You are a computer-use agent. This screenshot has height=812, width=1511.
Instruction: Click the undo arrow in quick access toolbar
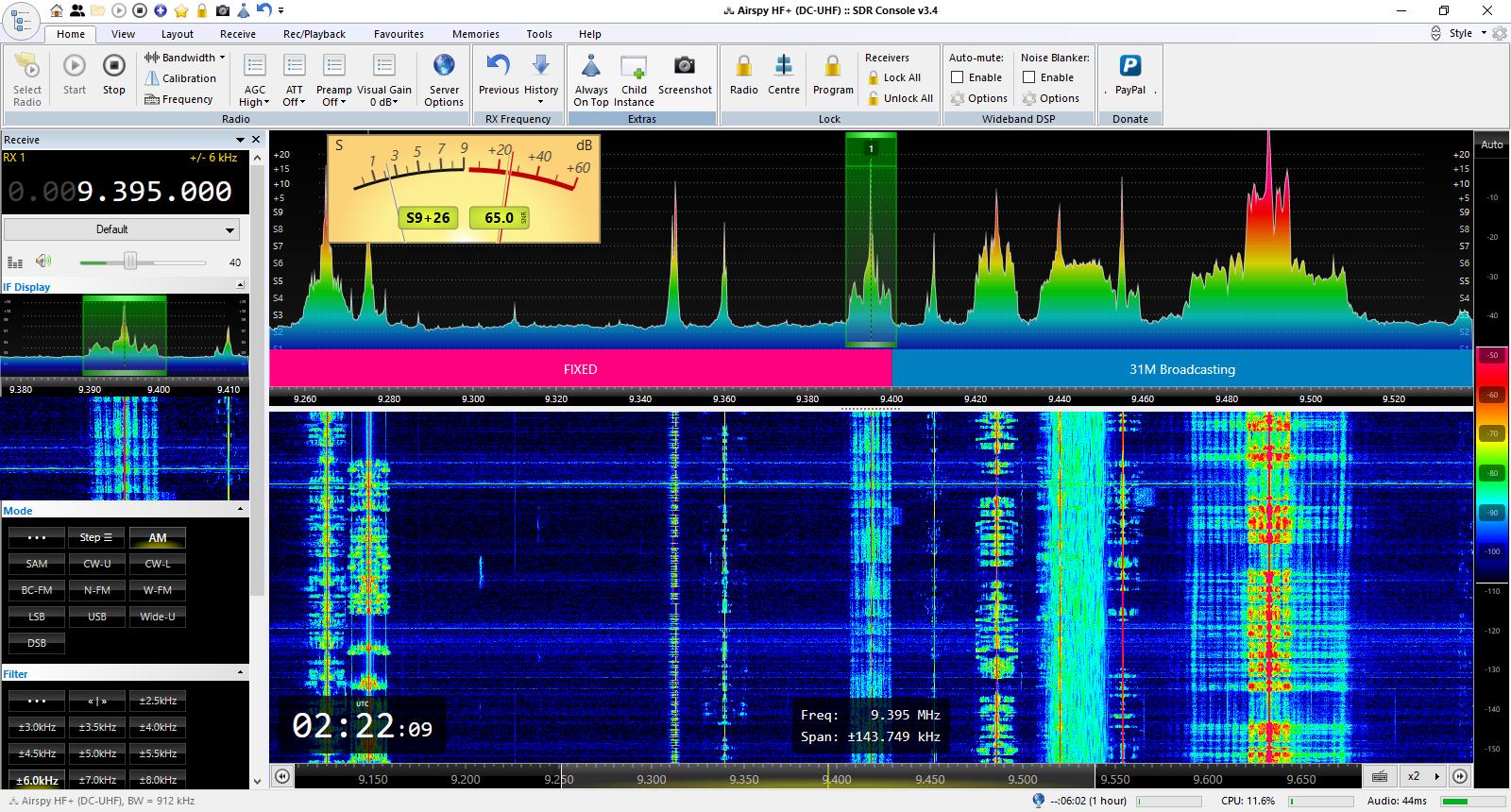coord(263,10)
